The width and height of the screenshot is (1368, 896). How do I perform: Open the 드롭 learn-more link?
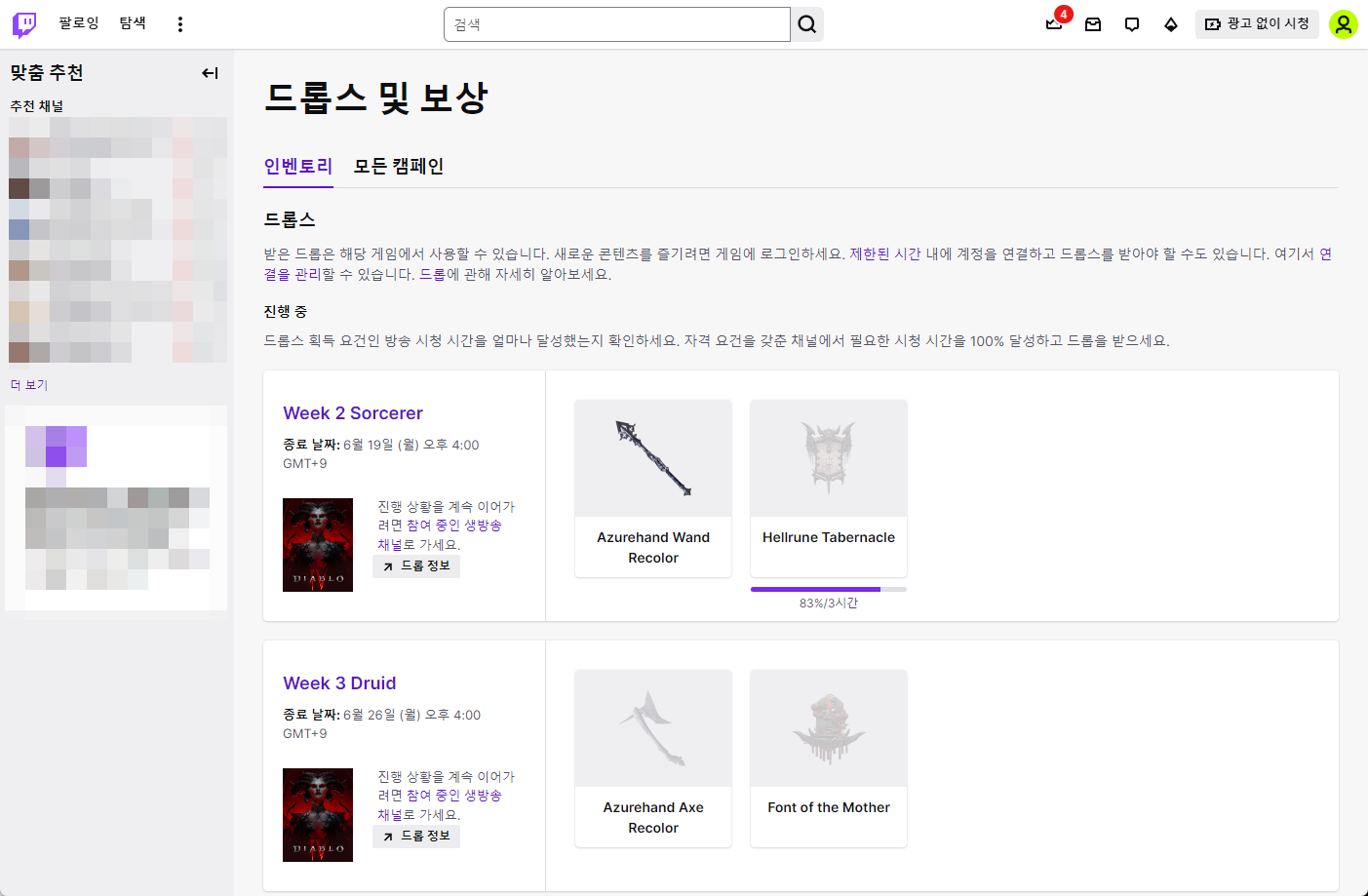(x=433, y=275)
